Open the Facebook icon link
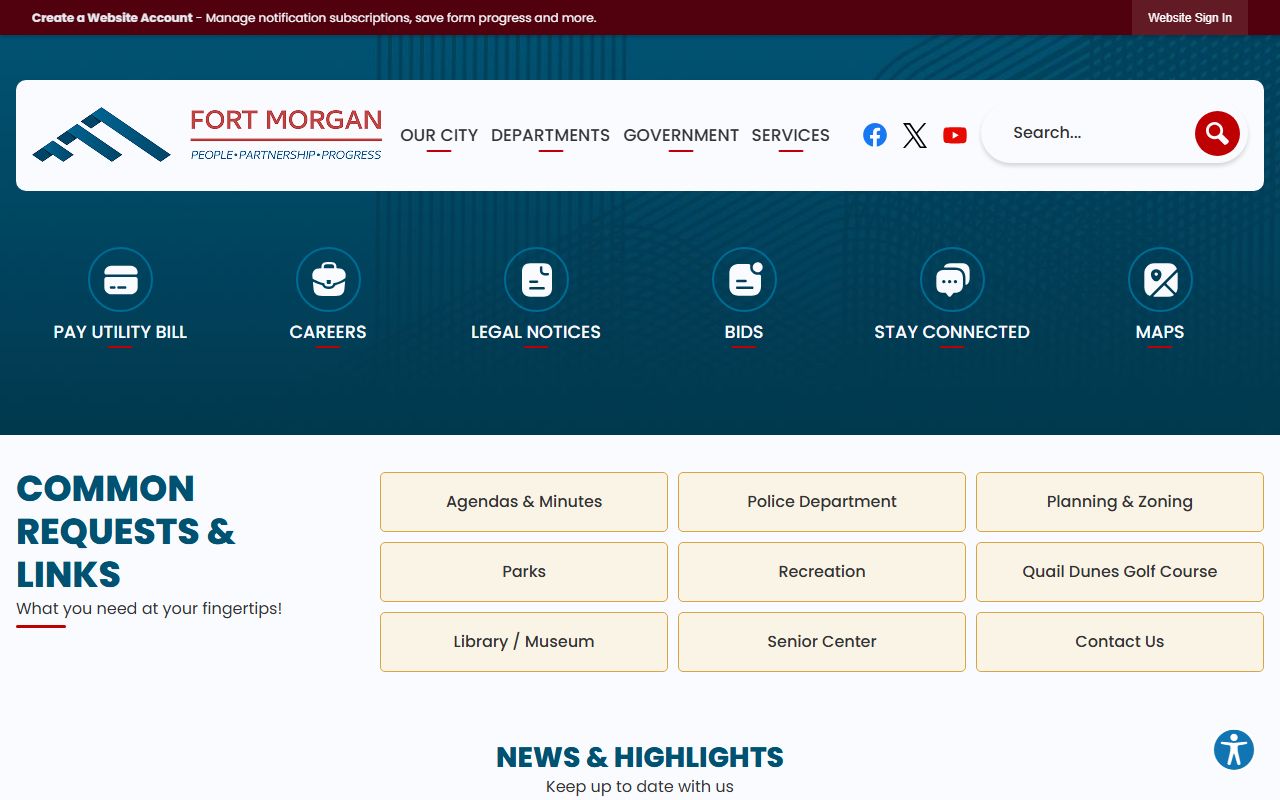 coord(875,135)
